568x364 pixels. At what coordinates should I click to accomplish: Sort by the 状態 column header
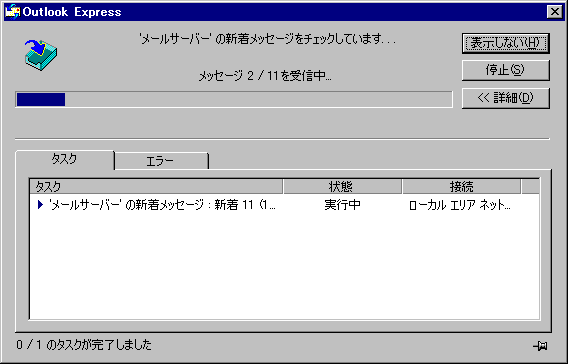point(342,187)
